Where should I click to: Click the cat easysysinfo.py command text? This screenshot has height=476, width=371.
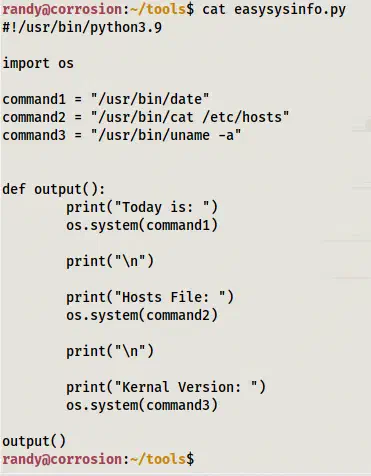click(274, 9)
